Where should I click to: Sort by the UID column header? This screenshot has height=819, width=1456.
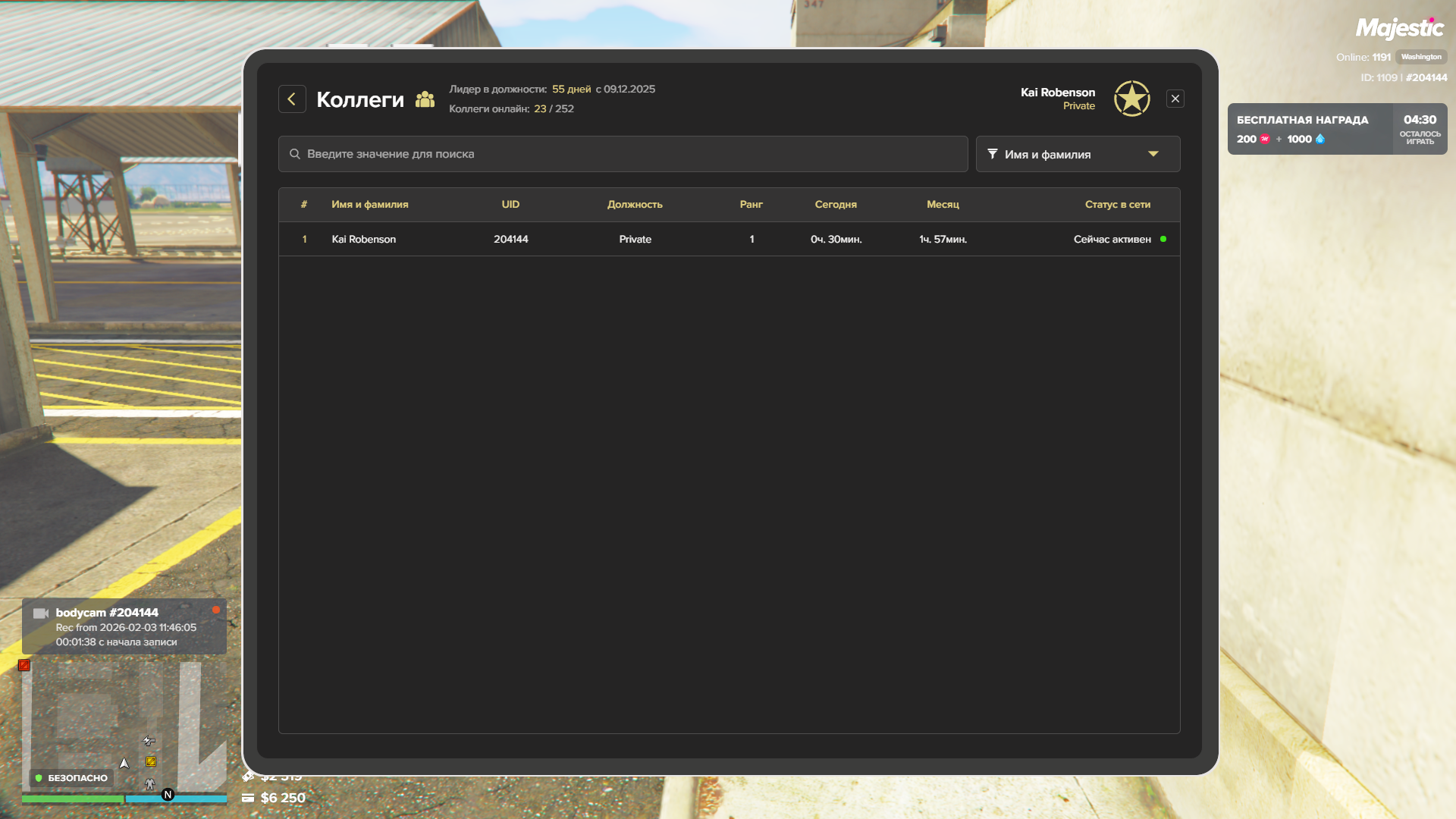(510, 205)
